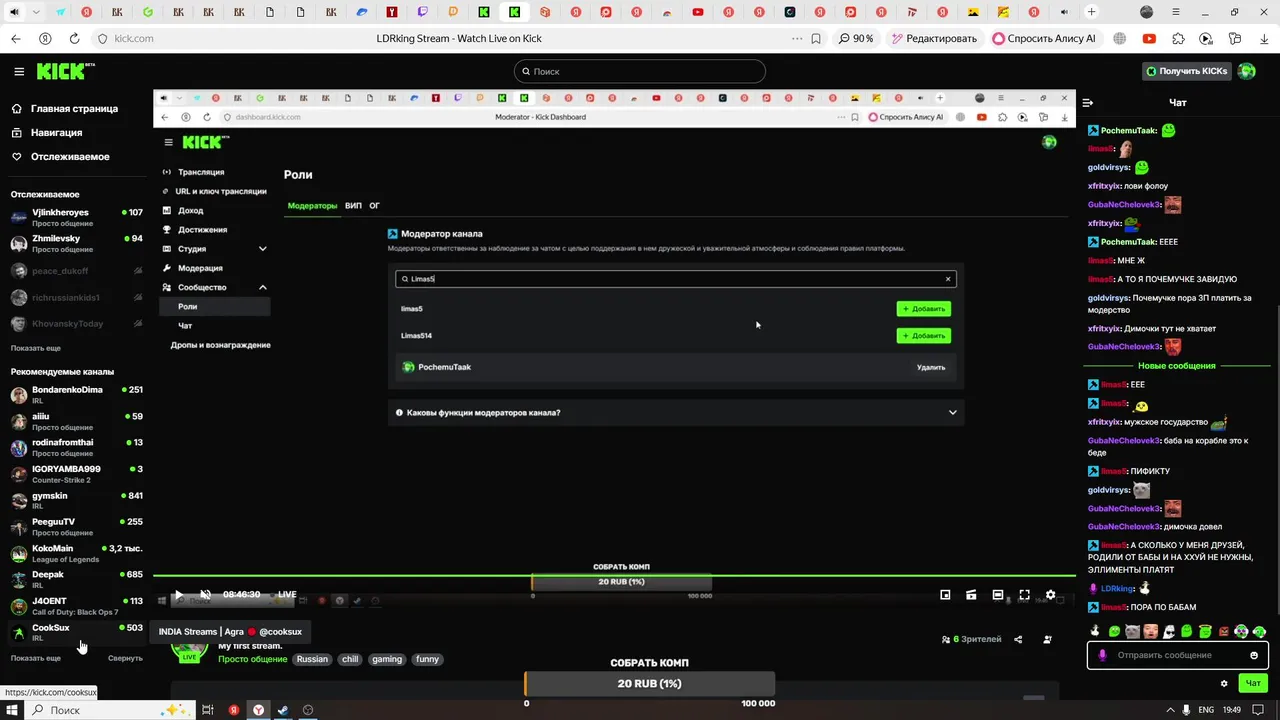The width and height of the screenshot is (1280, 720).
Task: Click Спросить Алису AI button
Action: click(x=1044, y=39)
